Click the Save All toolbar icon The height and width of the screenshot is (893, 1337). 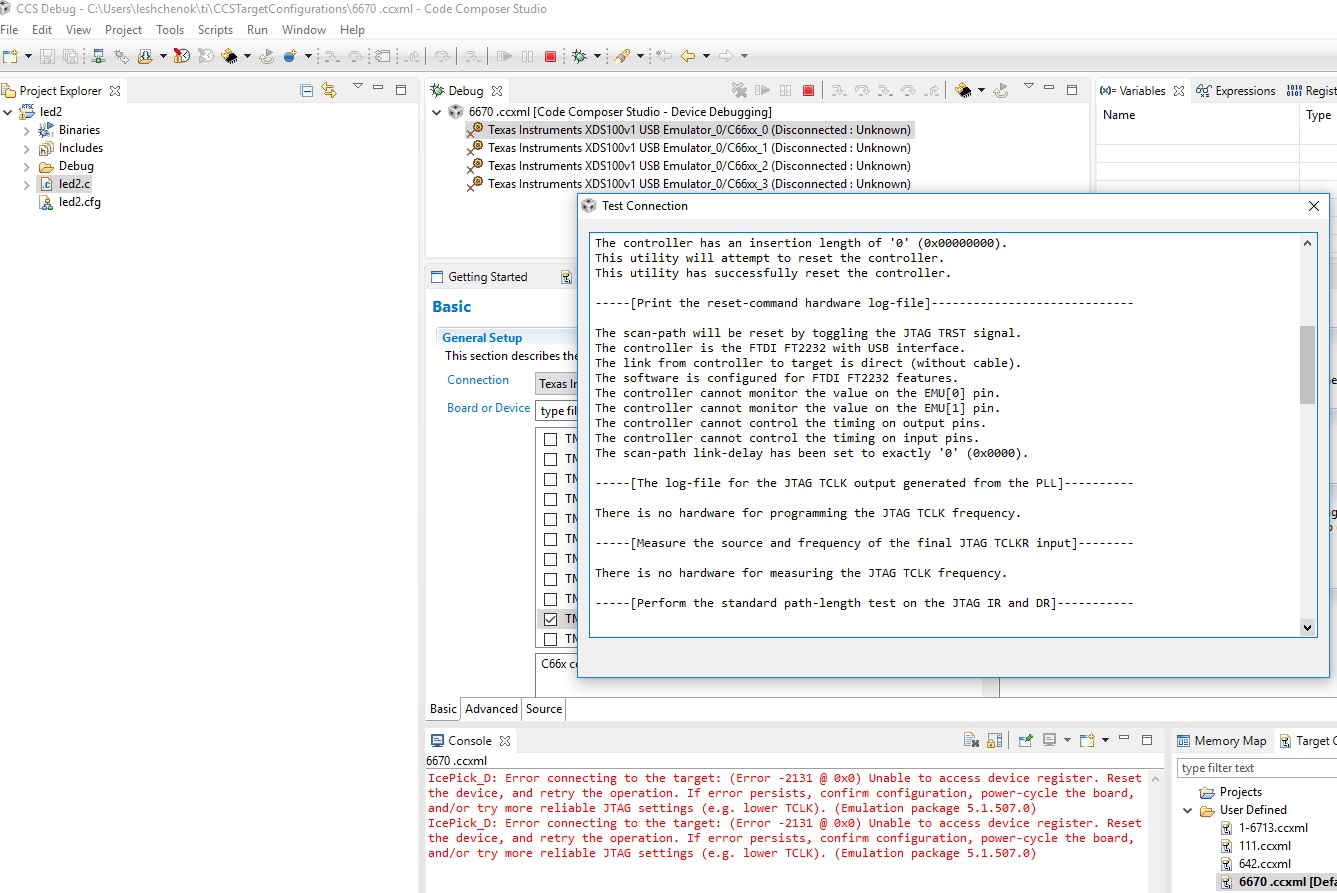pos(70,57)
